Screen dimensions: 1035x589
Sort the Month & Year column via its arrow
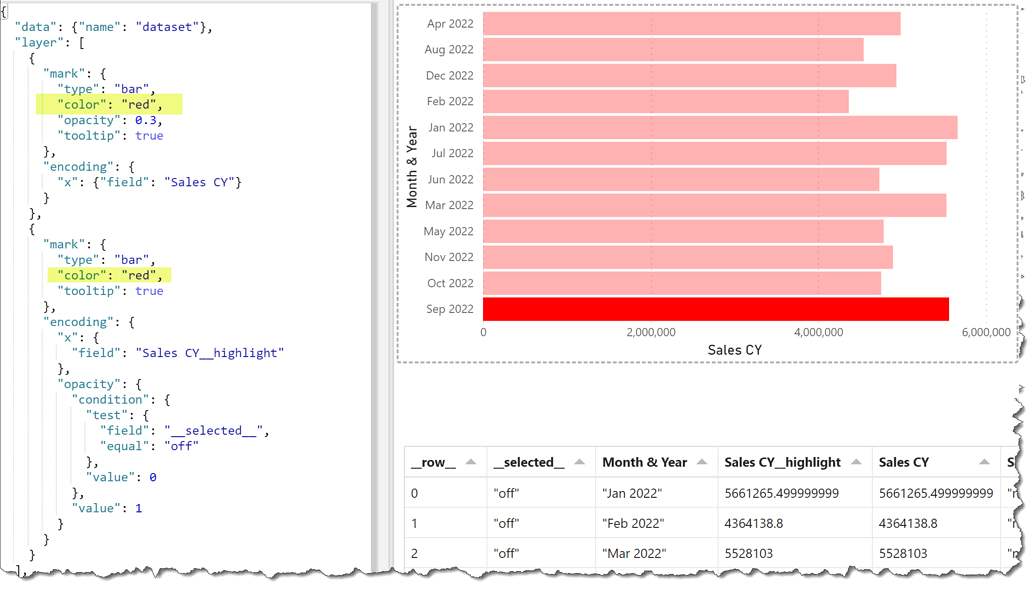pos(702,462)
